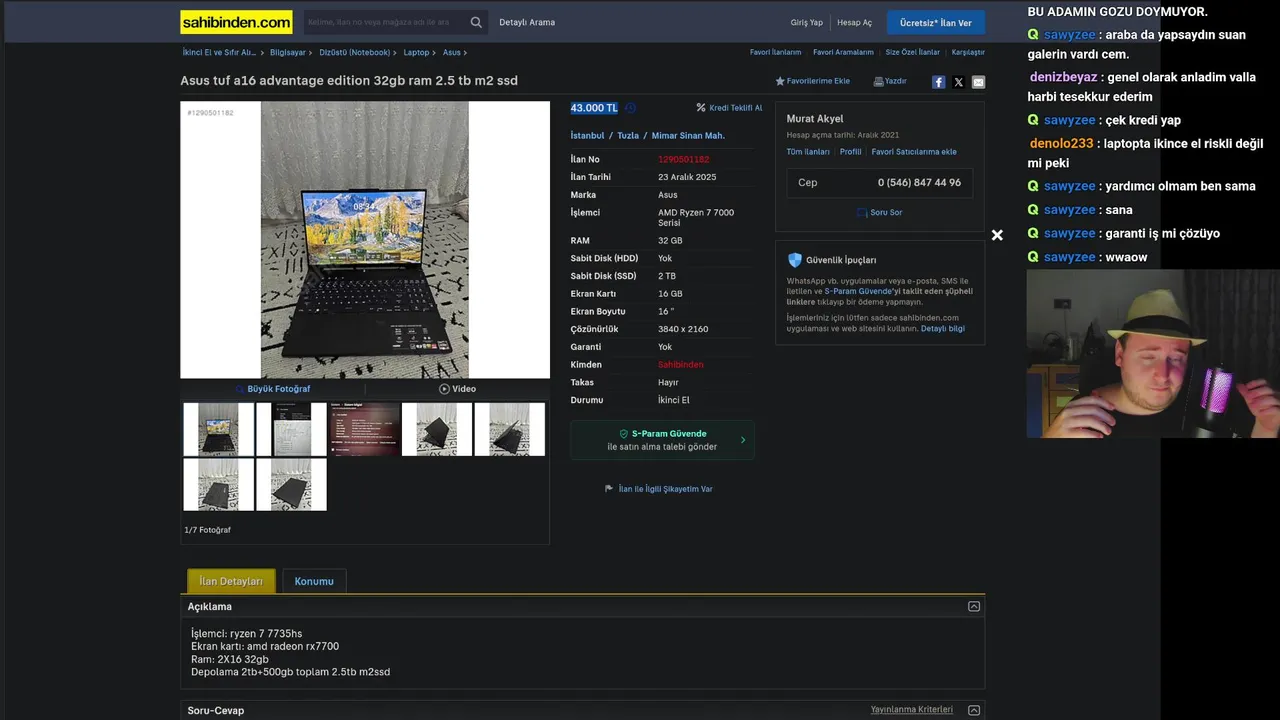This screenshot has width=1280, height=720.
Task: Open Favori İlanlarım link
Action: 775,52
